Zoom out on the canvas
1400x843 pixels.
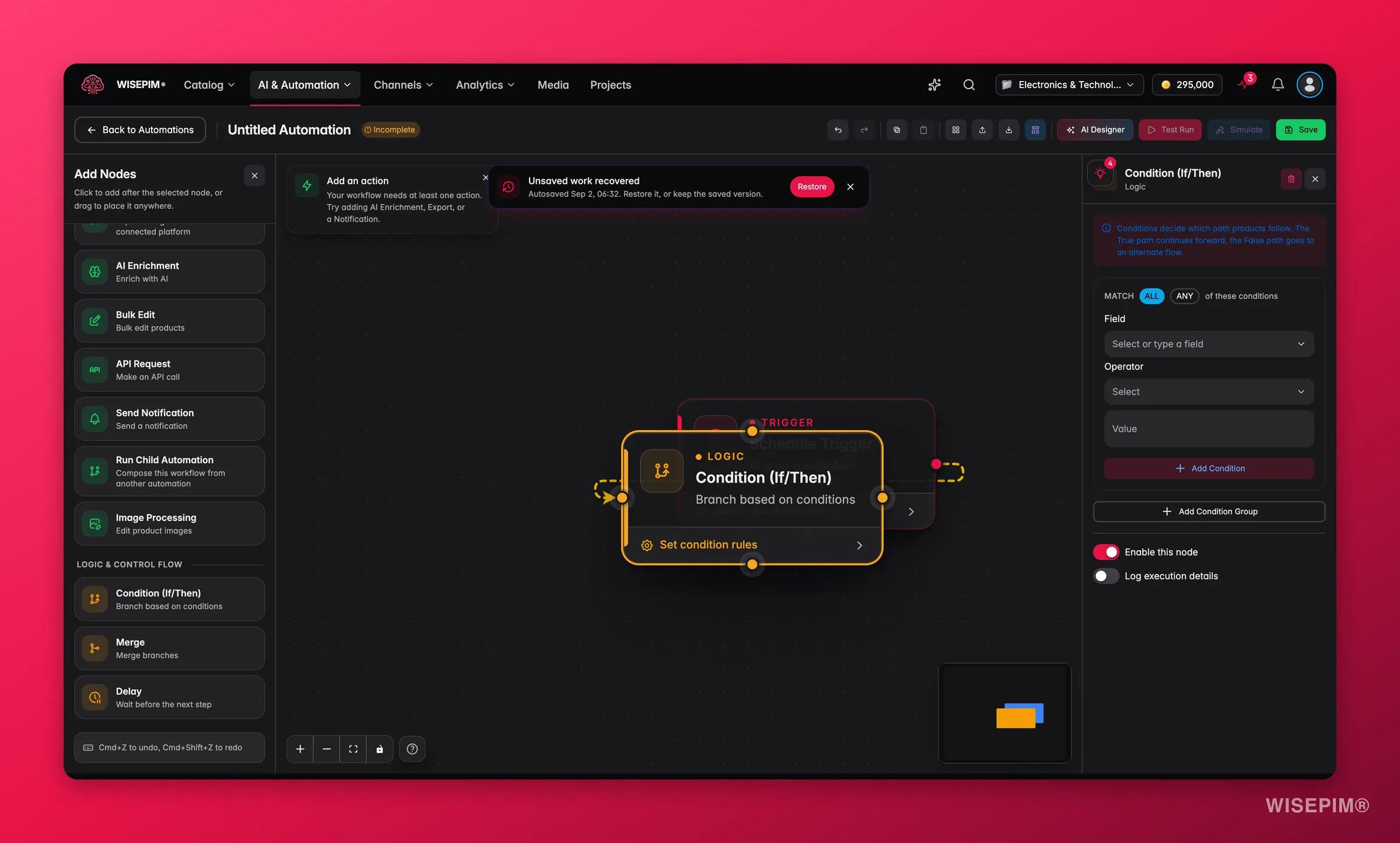[x=327, y=749]
